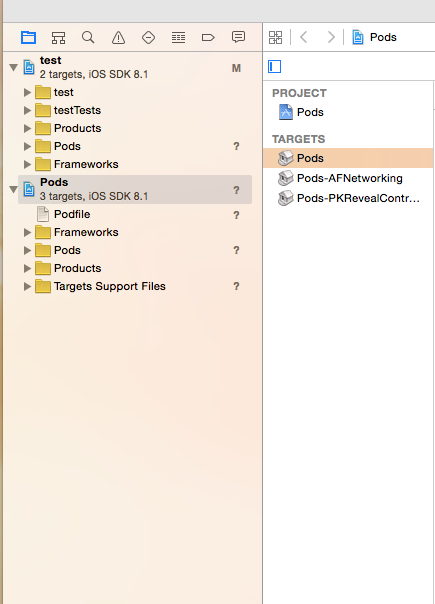Click the Pods-PKRevealContr target icon
This screenshot has height=604, width=435.
[x=286, y=198]
